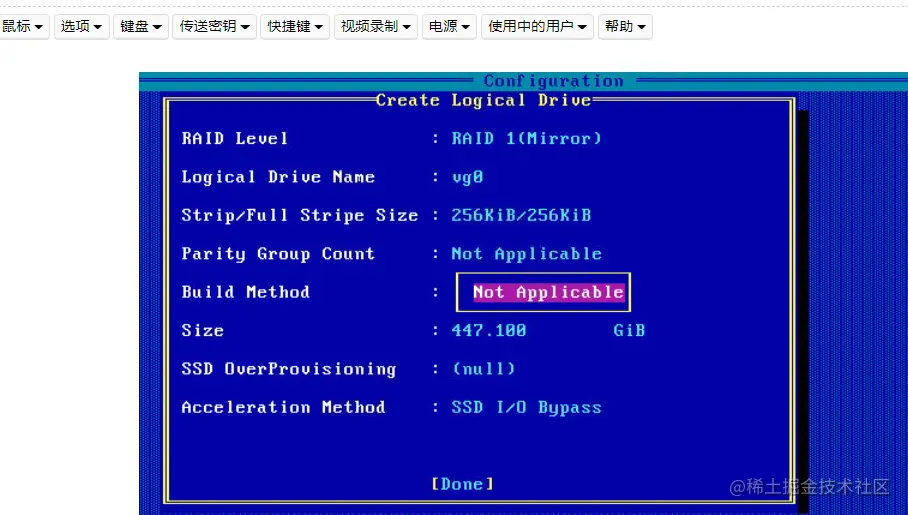Open the 使用中的用户 dropdown menu
The height and width of the screenshot is (515, 908).
coord(537,27)
